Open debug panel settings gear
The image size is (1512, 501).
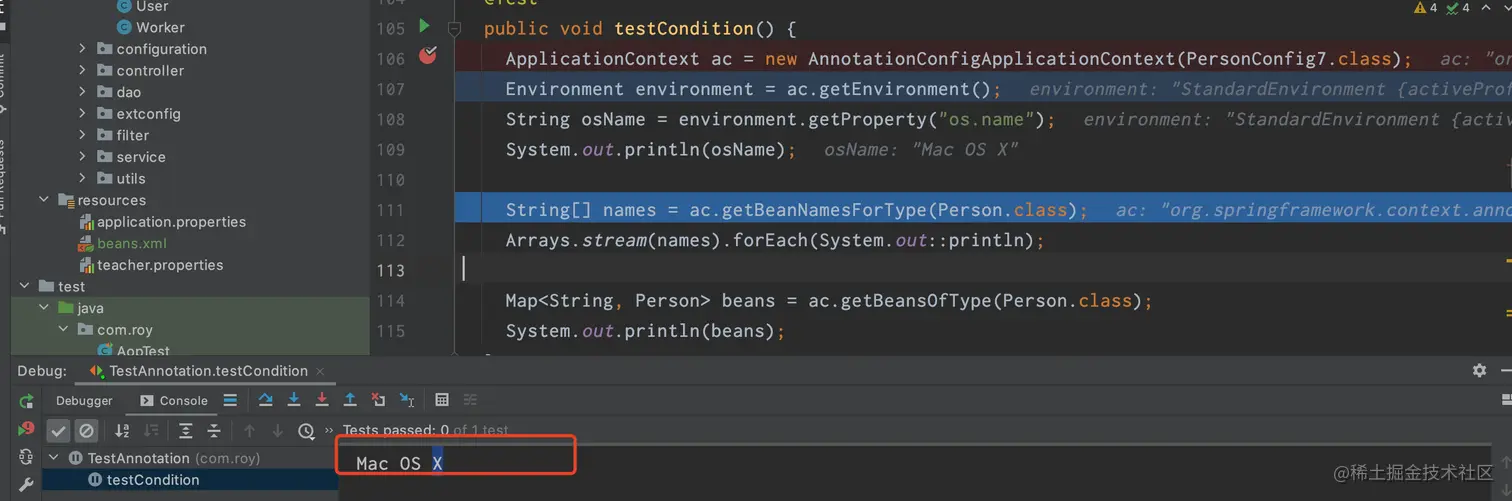[1479, 370]
